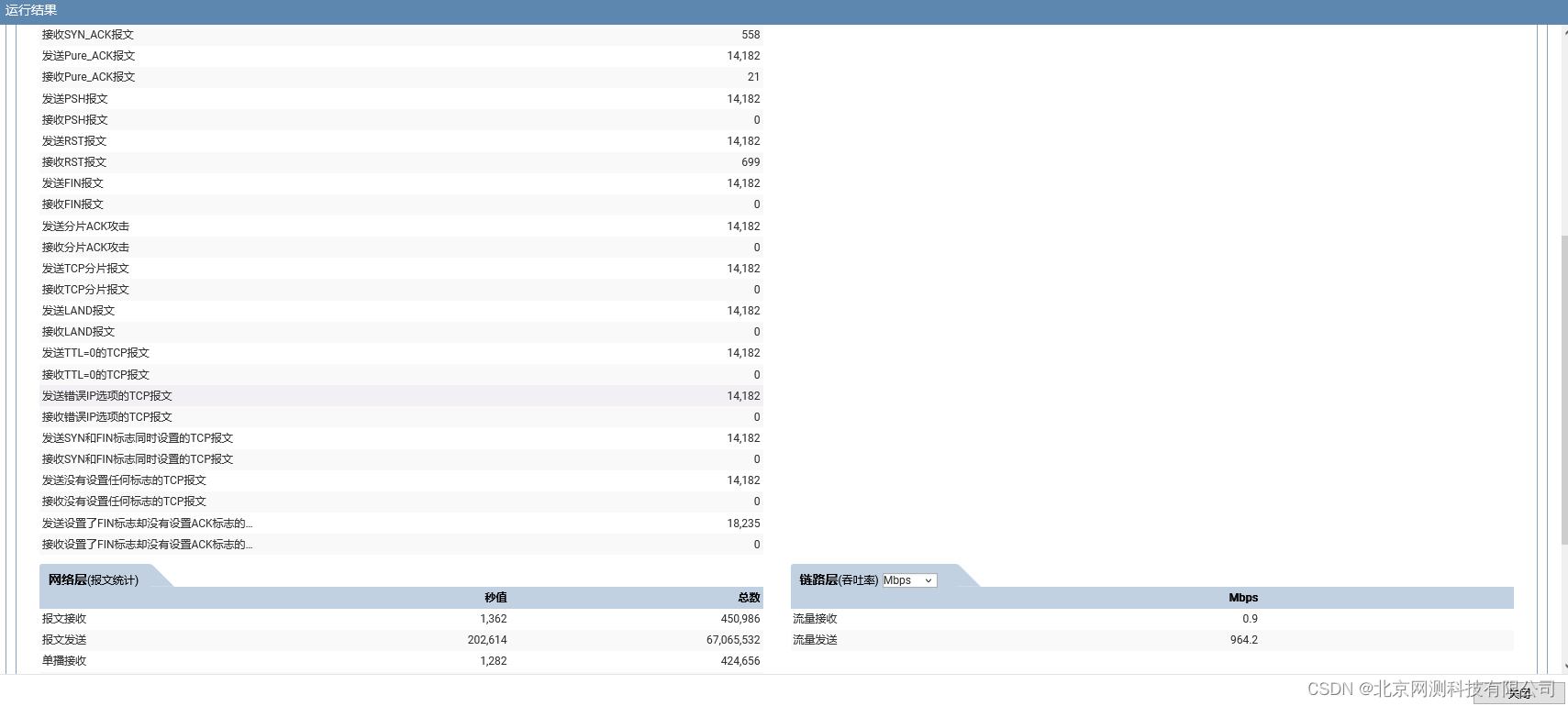Click 秒值 202,614 in 报文发送 row

tap(487, 640)
